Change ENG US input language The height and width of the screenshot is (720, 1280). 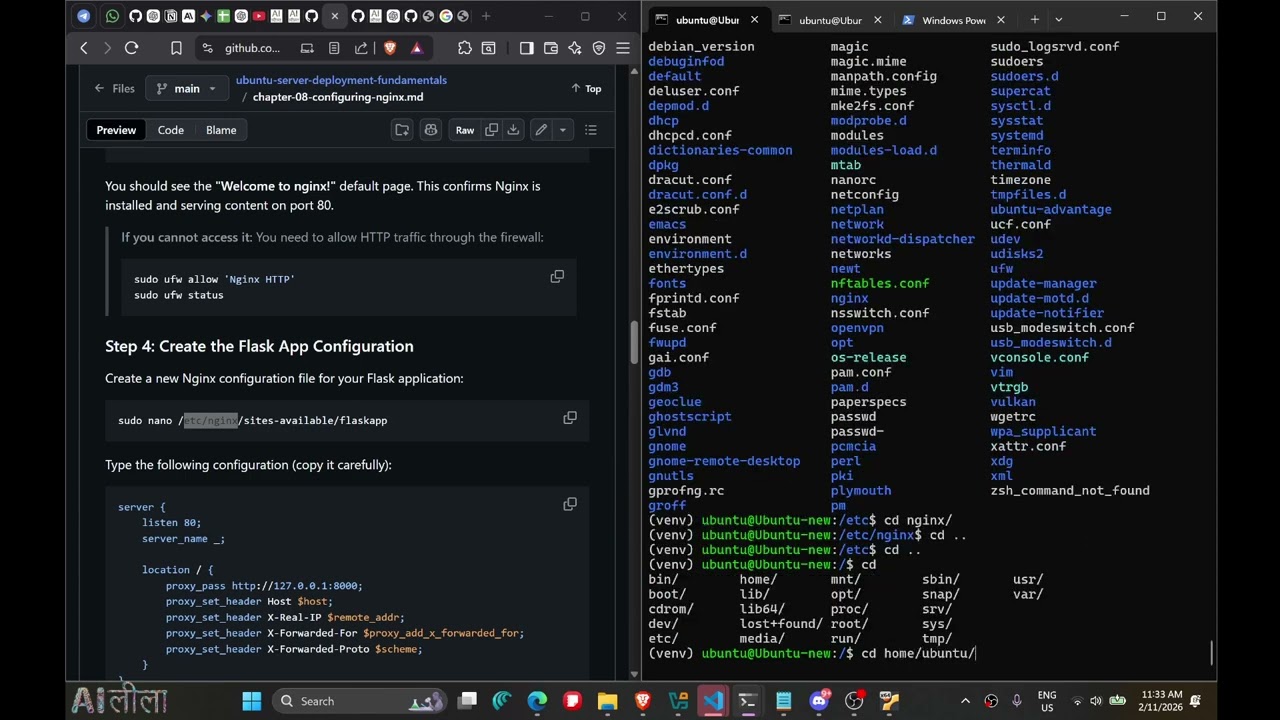pyautogui.click(x=1047, y=701)
